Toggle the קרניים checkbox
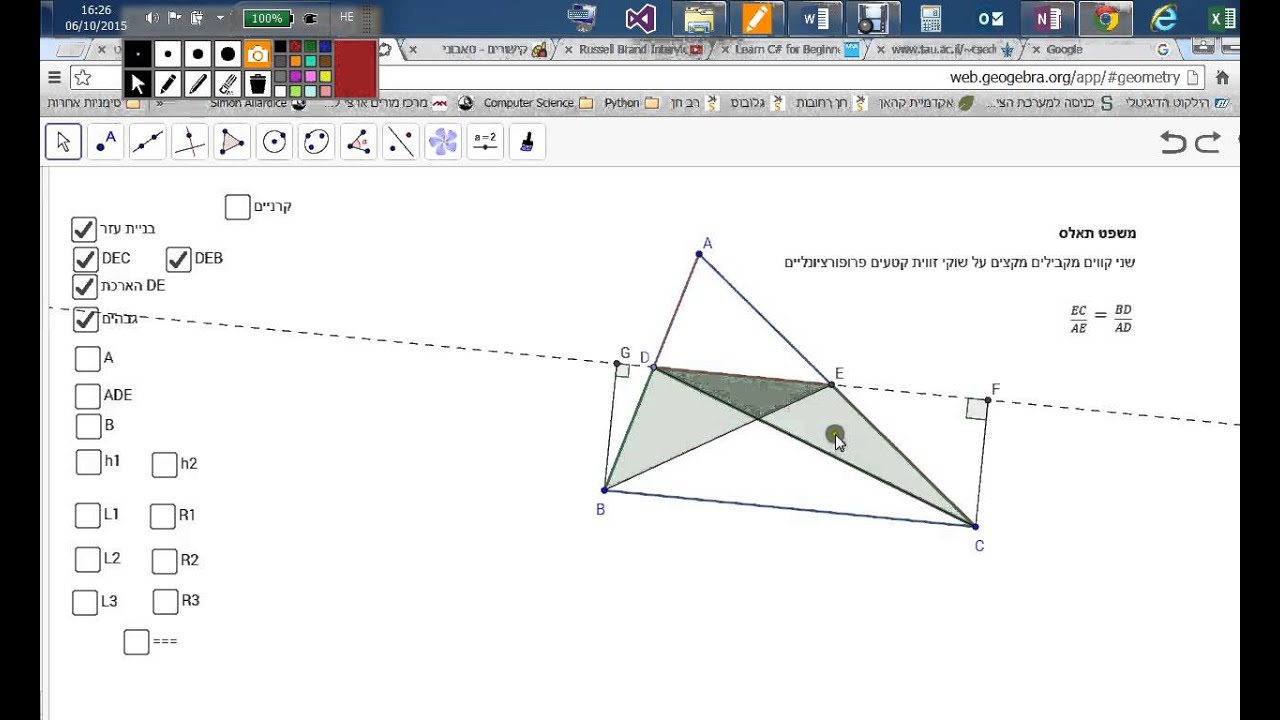 [237, 207]
